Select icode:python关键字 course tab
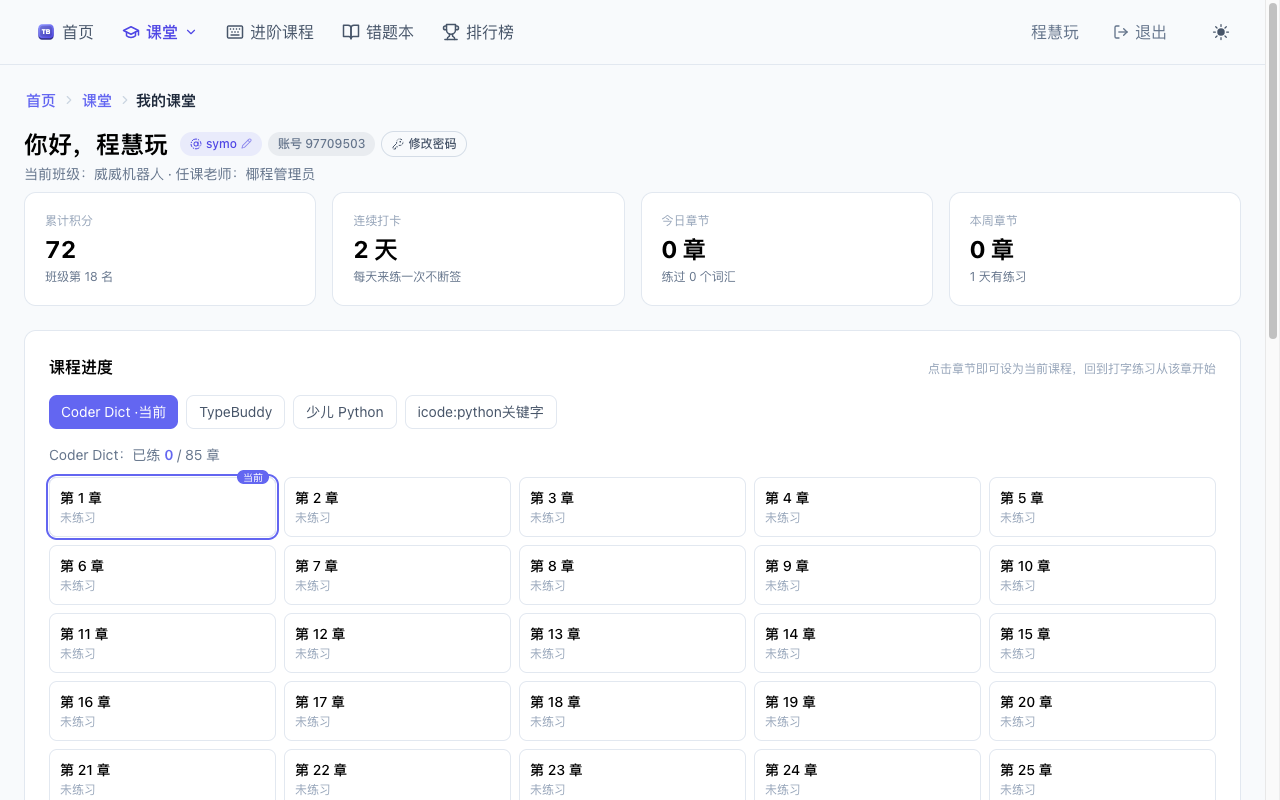1280x800 pixels. [x=481, y=412]
